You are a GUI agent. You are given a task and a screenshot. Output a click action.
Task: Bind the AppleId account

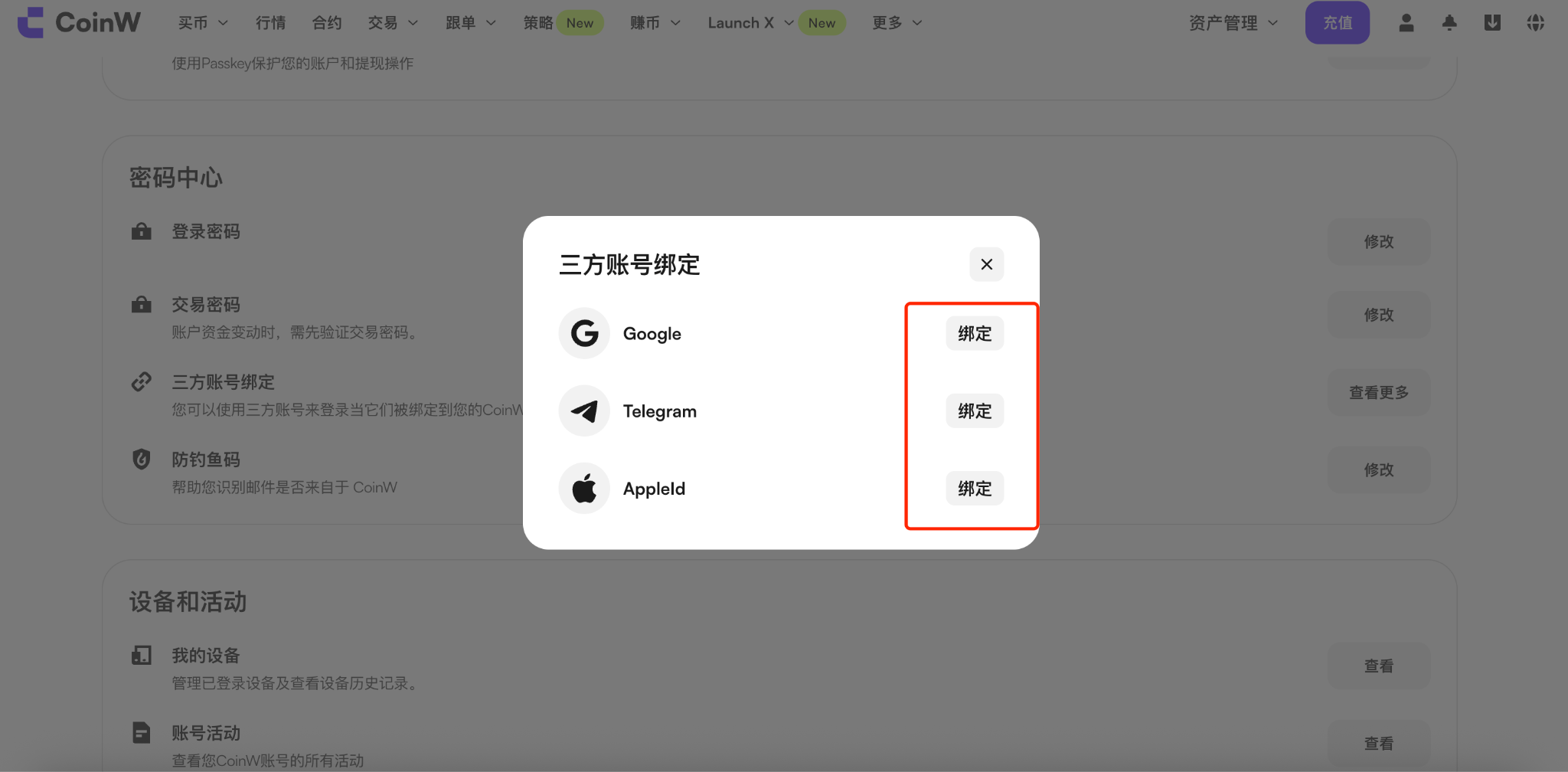tap(975, 488)
